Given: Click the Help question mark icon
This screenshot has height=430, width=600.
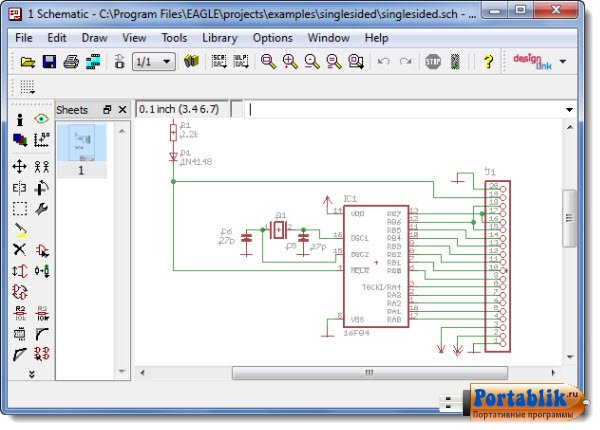Looking at the screenshot, I should pyautogui.click(x=488, y=62).
